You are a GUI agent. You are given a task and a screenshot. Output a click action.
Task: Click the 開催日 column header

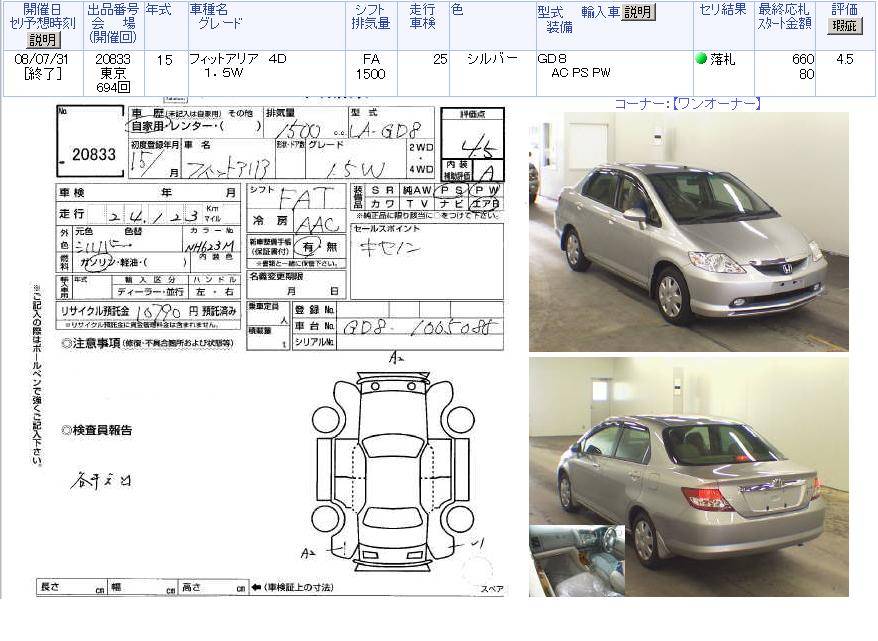point(43,10)
